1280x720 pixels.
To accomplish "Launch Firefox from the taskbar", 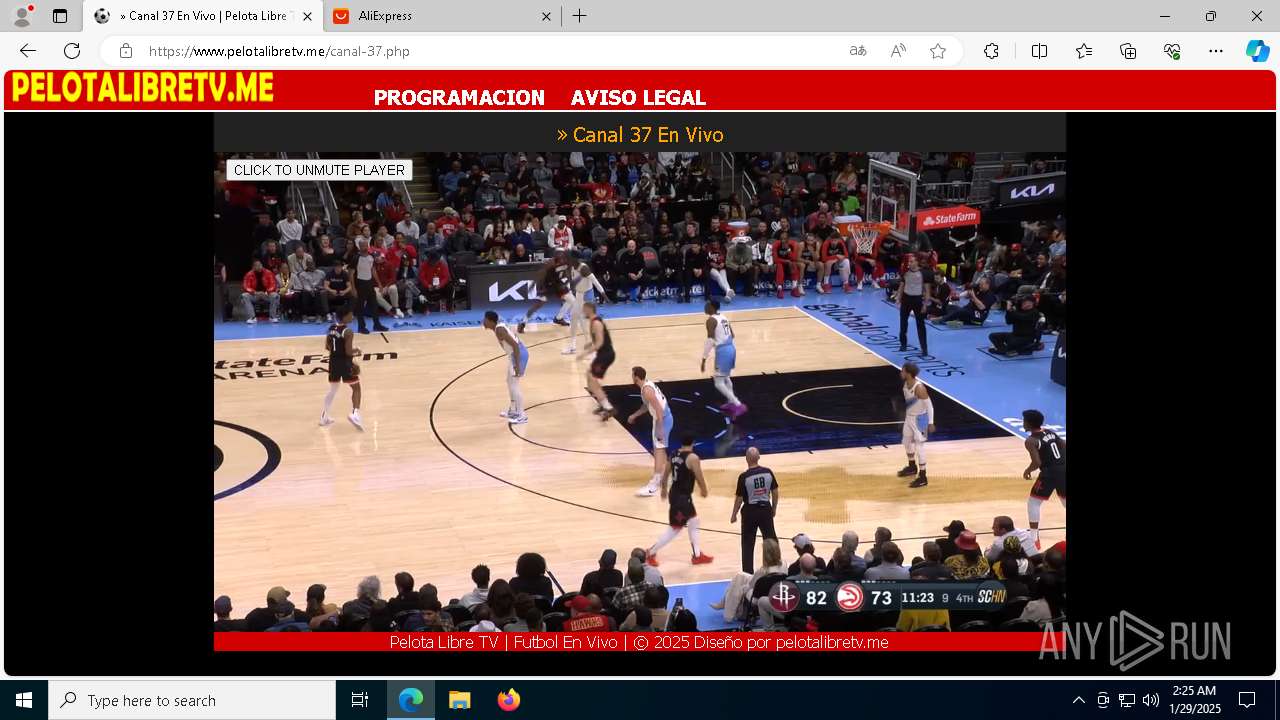I will pos(508,700).
